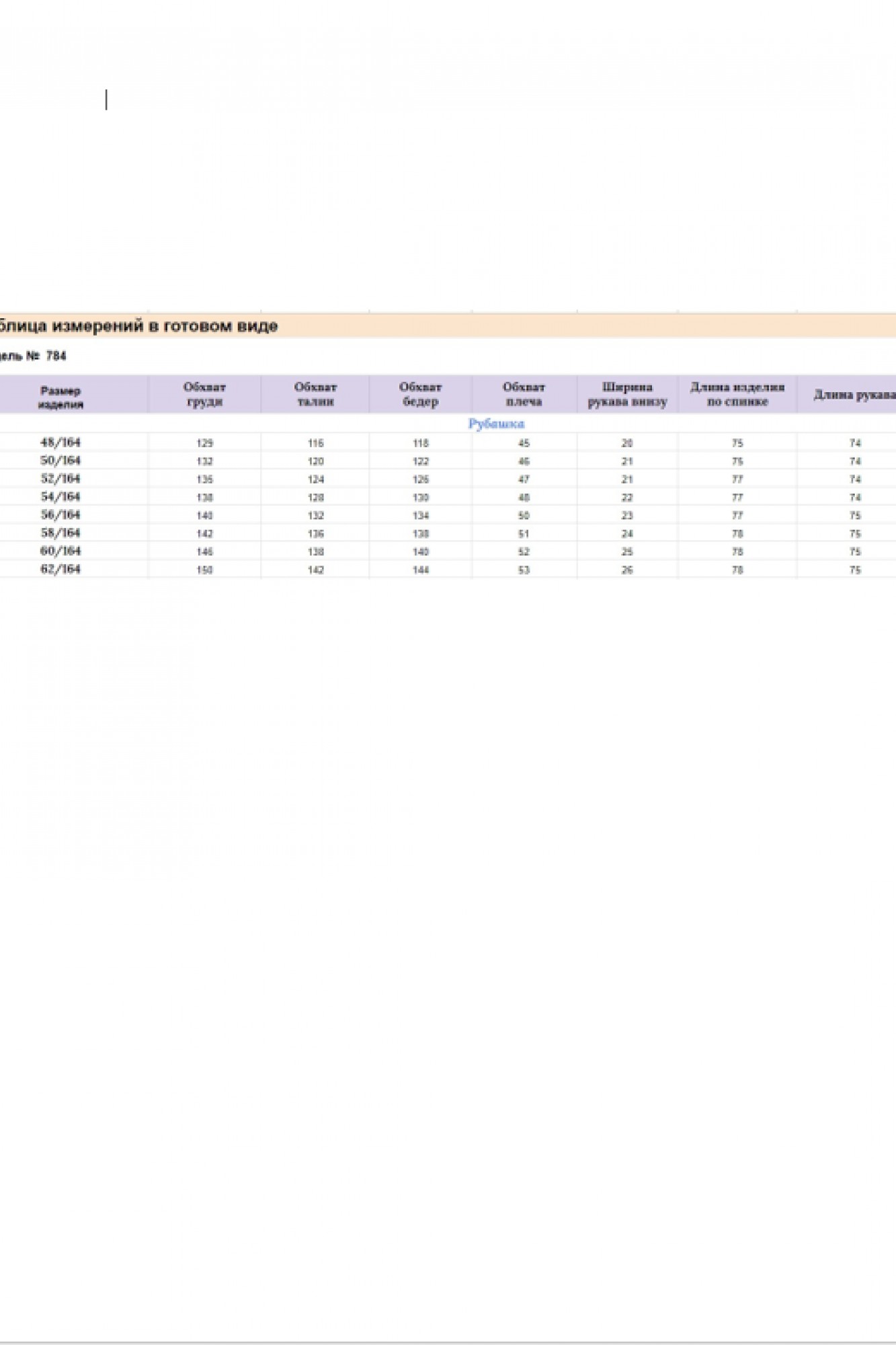Select chest value 129 in row 48/164
Image resolution: width=896 pixels, height=1345 pixels.
pos(204,443)
